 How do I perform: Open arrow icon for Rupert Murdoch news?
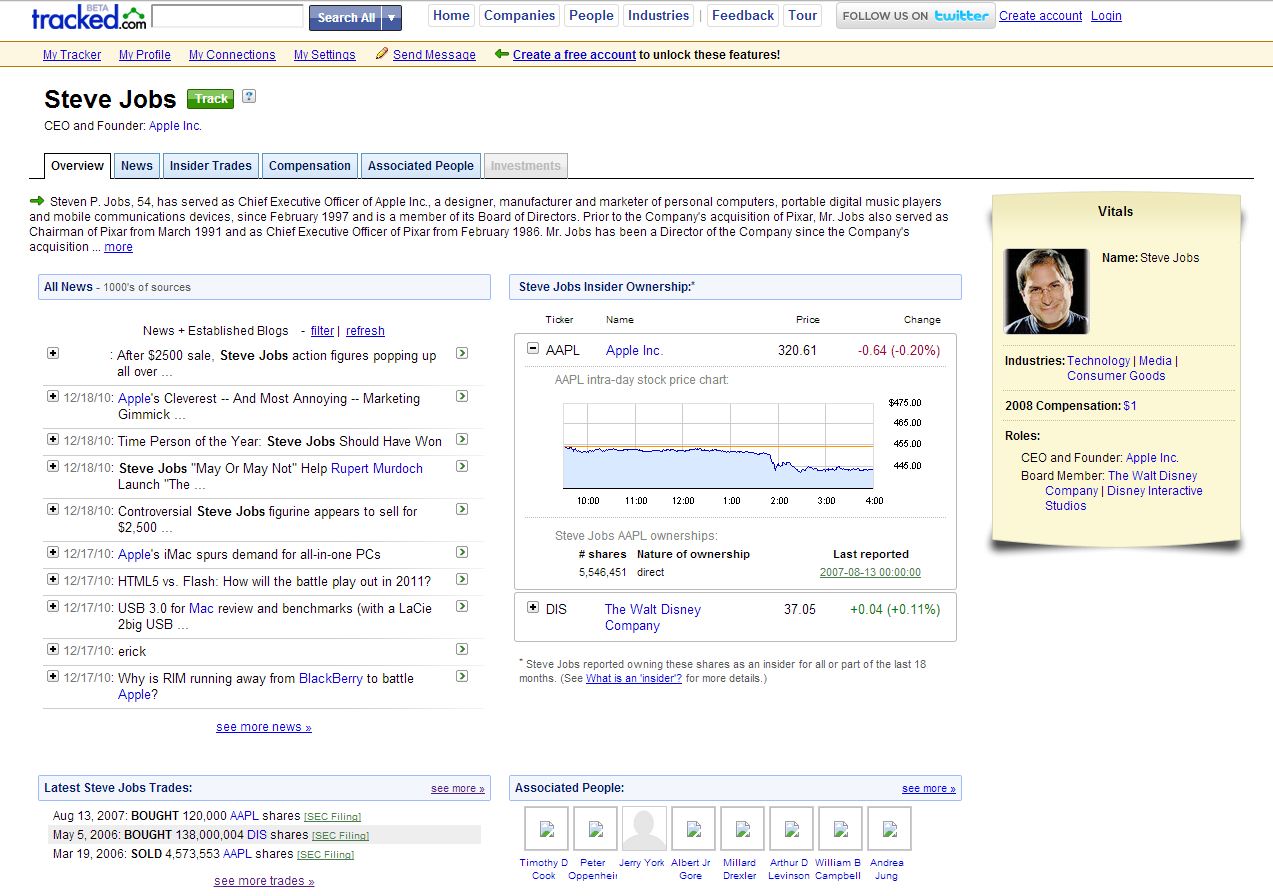click(x=462, y=466)
